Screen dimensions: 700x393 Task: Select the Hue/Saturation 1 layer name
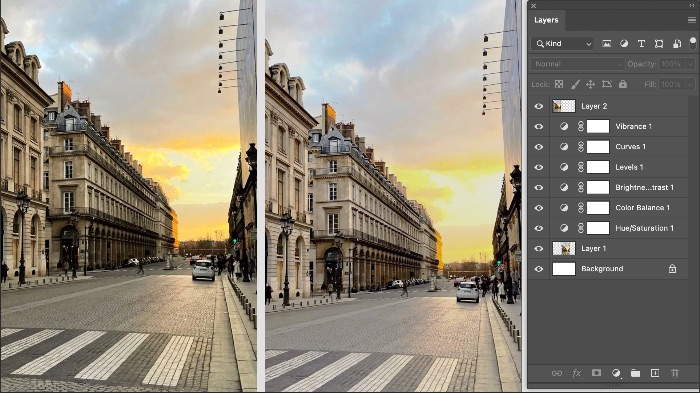tap(645, 228)
